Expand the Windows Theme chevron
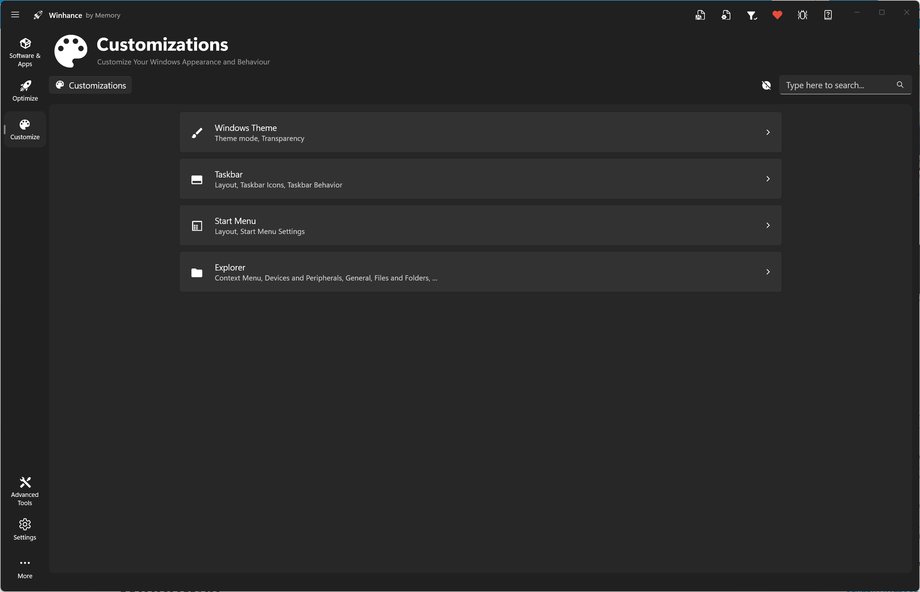The height and width of the screenshot is (592, 920). (767, 132)
